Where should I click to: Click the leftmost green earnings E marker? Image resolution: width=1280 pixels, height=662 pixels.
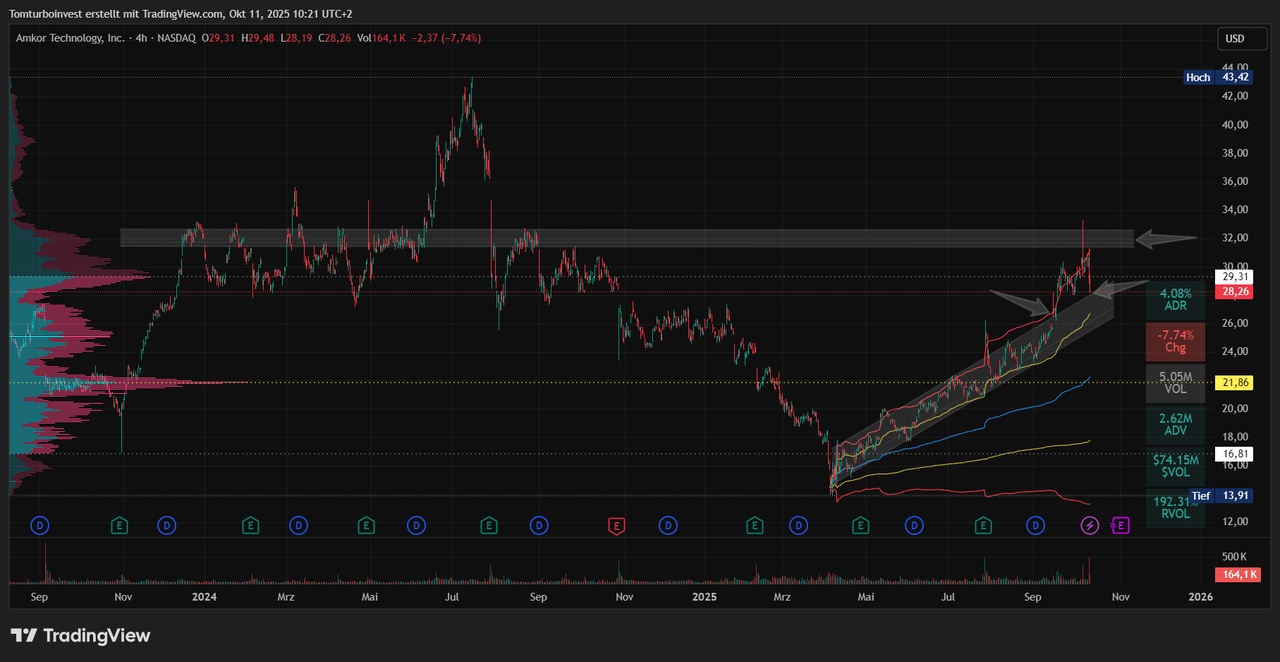click(120, 525)
